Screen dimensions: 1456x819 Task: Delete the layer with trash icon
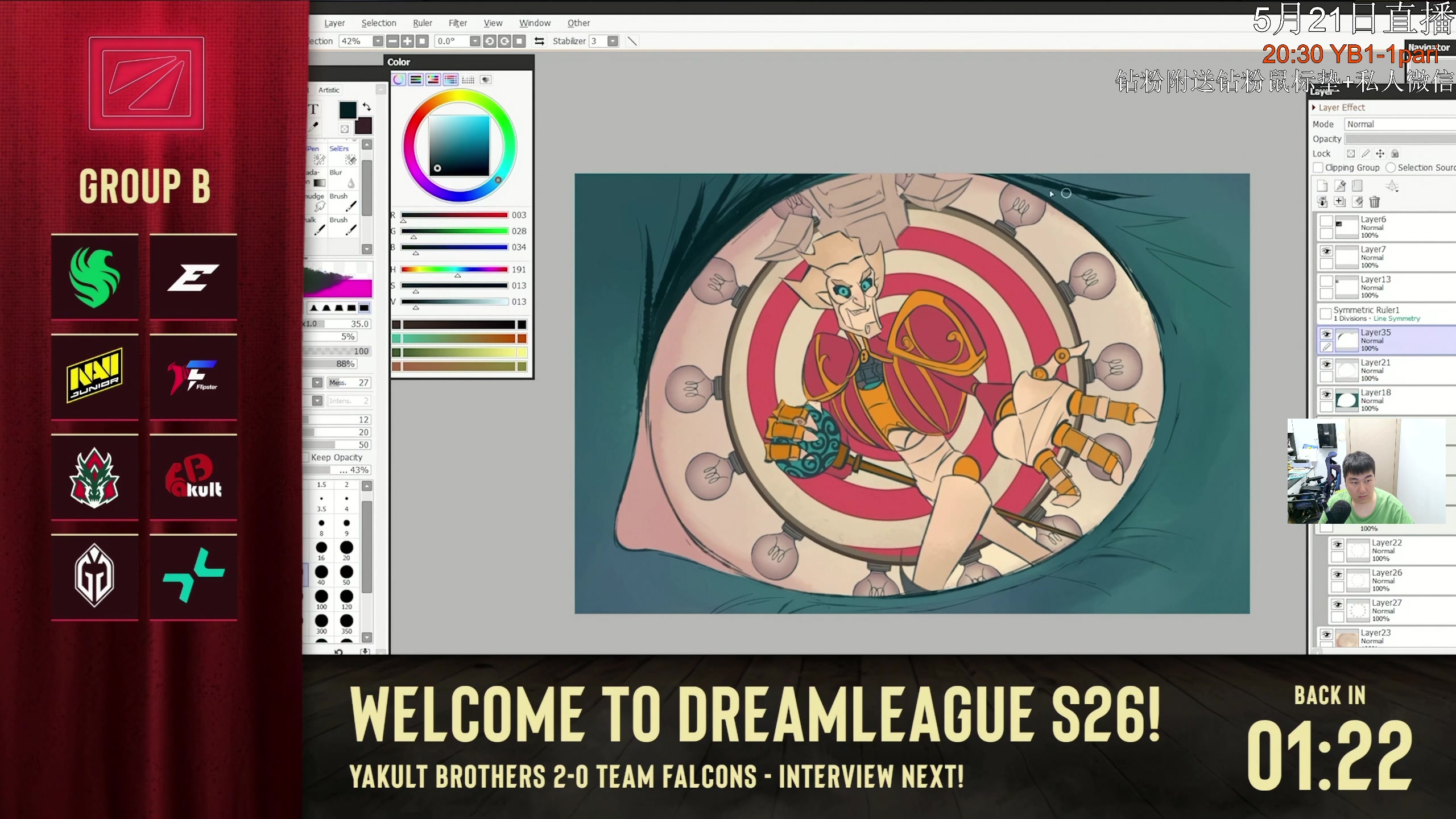pos(1375,202)
